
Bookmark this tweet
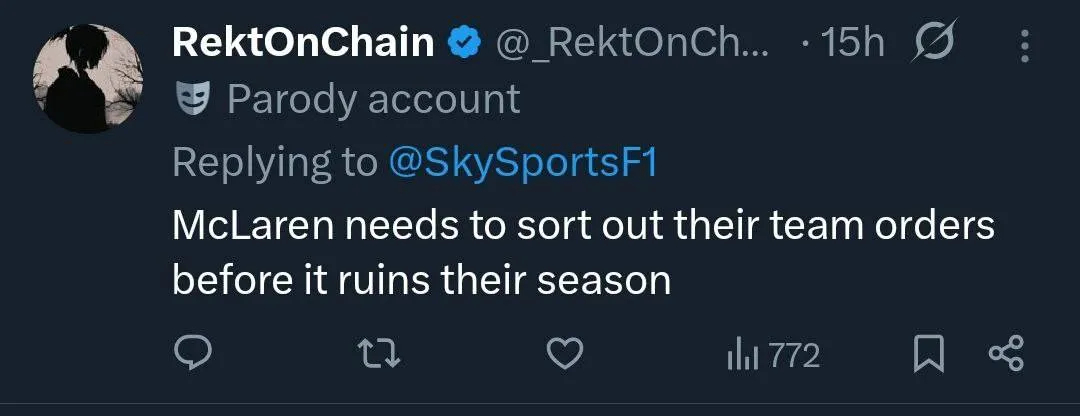point(930,354)
